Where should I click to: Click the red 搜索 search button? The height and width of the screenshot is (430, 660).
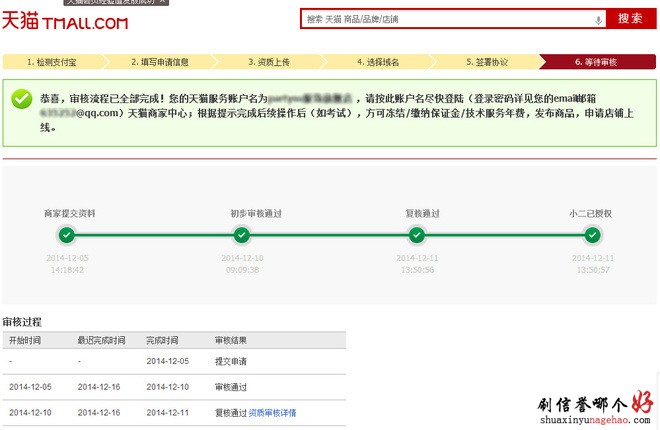click(x=631, y=19)
